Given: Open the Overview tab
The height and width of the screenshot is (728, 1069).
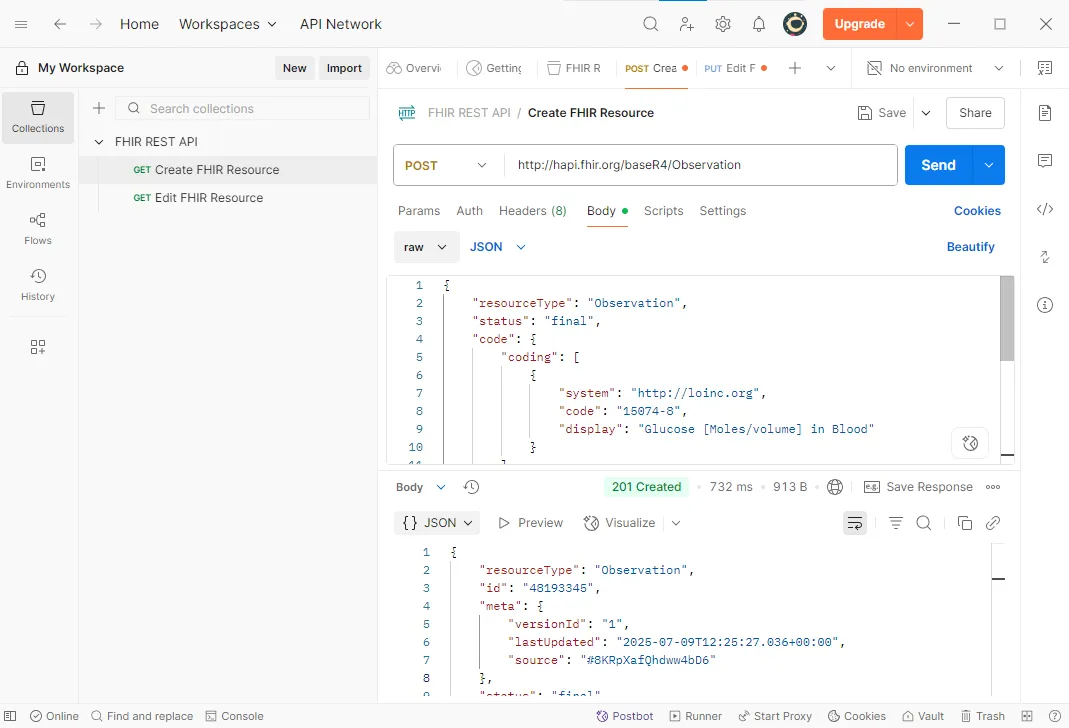Looking at the screenshot, I should tap(415, 68).
